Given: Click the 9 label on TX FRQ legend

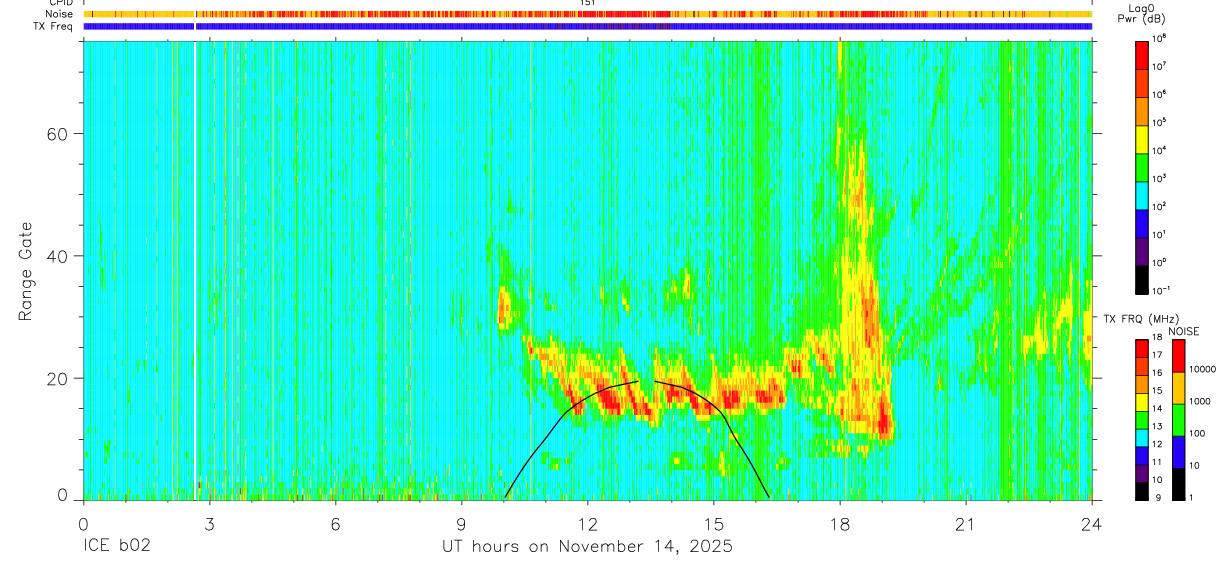Looking at the screenshot, I should click(x=1157, y=497).
